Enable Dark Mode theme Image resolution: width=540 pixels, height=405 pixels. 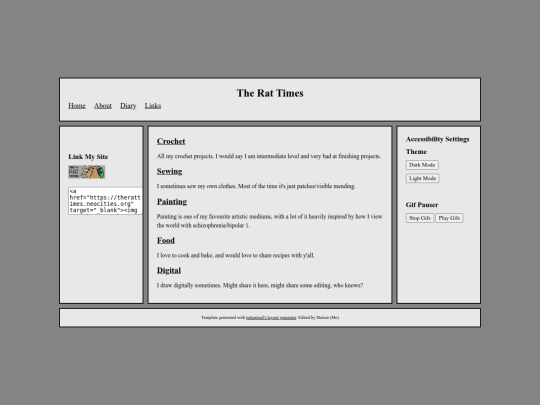(422, 165)
